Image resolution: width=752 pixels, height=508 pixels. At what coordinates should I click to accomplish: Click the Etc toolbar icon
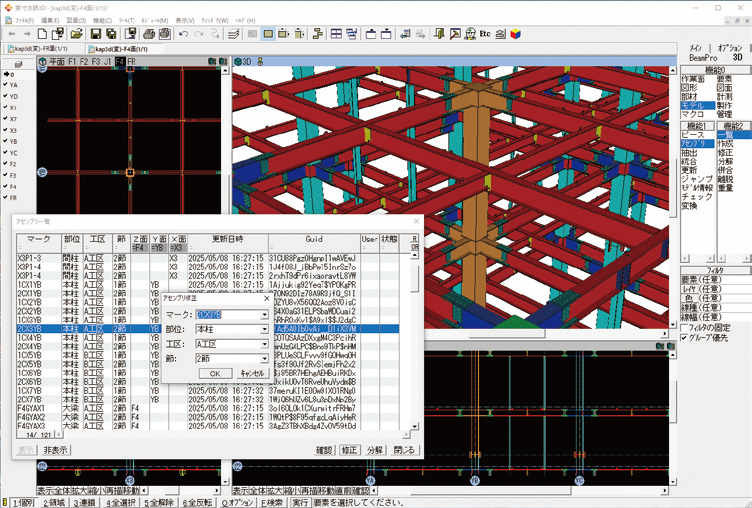pyautogui.click(x=486, y=34)
